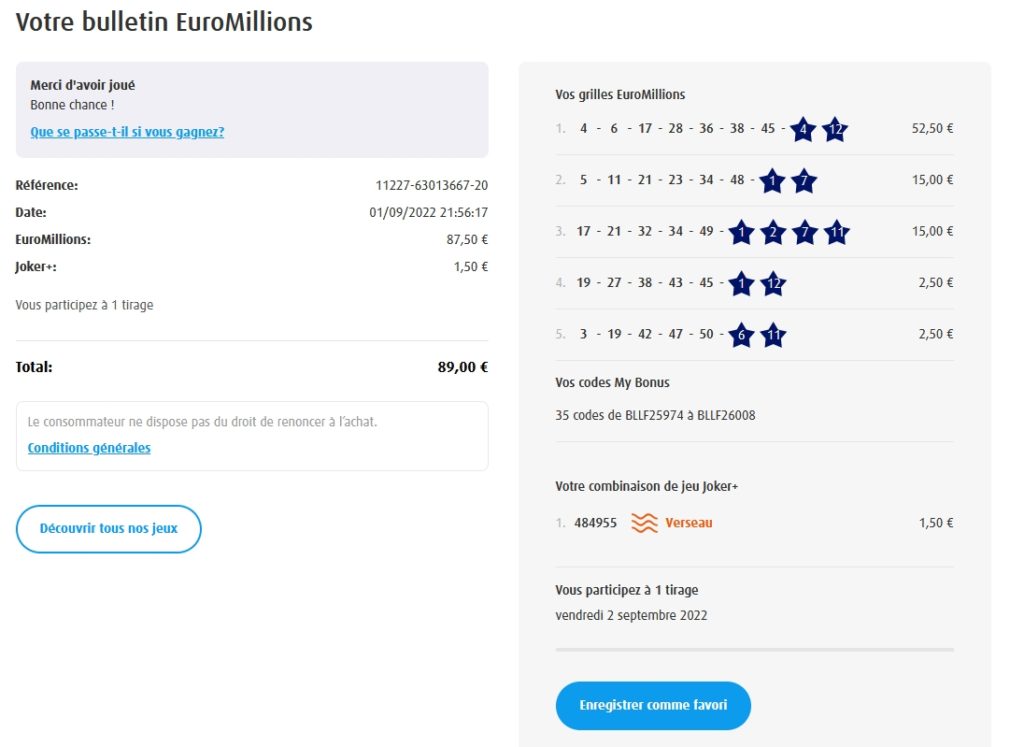This screenshot has height=747, width=1024.
Task: Click star number 4 in grid 1
Action: (803, 129)
